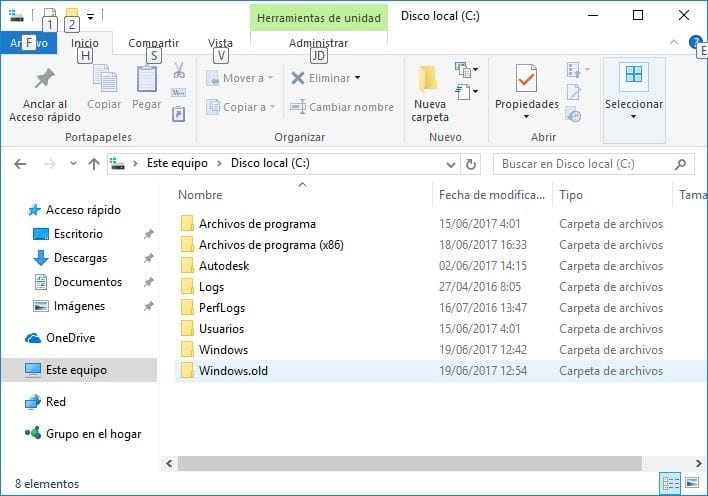Select the Autodesk folder
708x496 pixels.
214,266
